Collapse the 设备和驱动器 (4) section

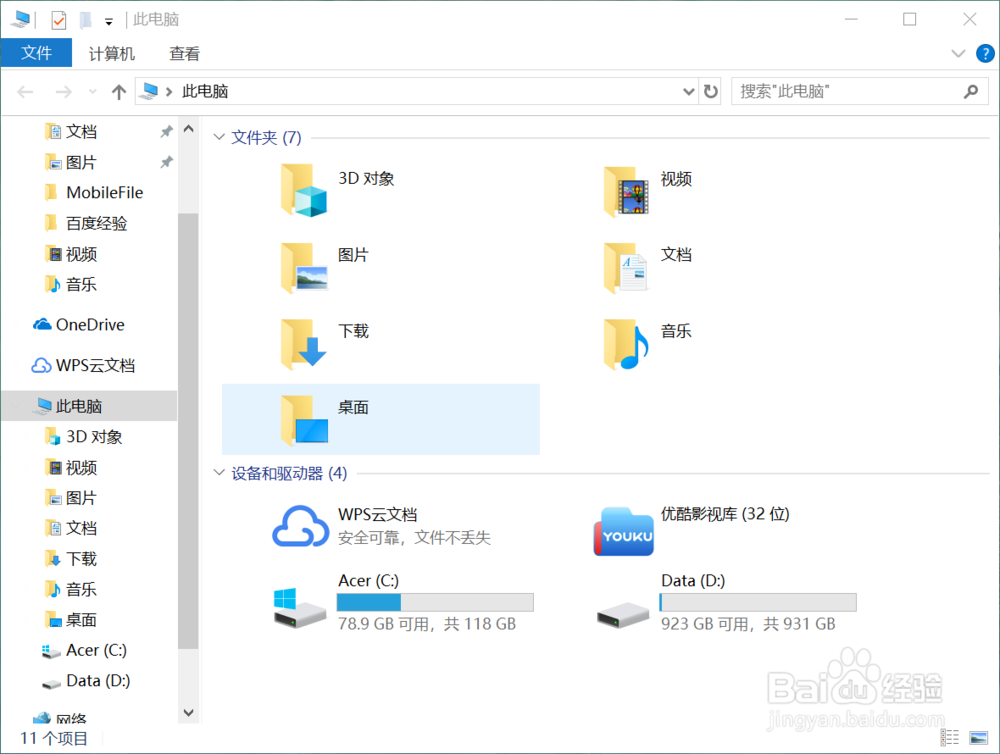[219, 473]
